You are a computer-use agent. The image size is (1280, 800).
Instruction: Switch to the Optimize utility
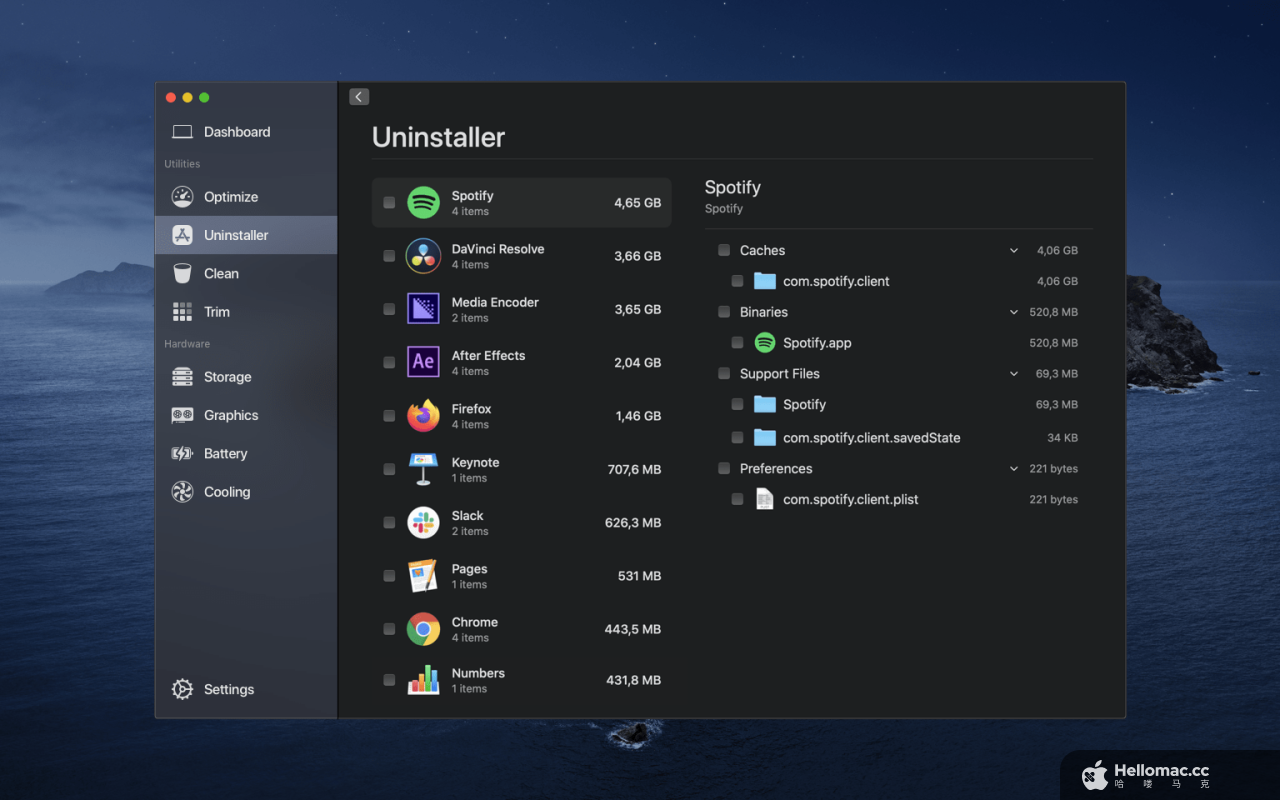pos(246,197)
